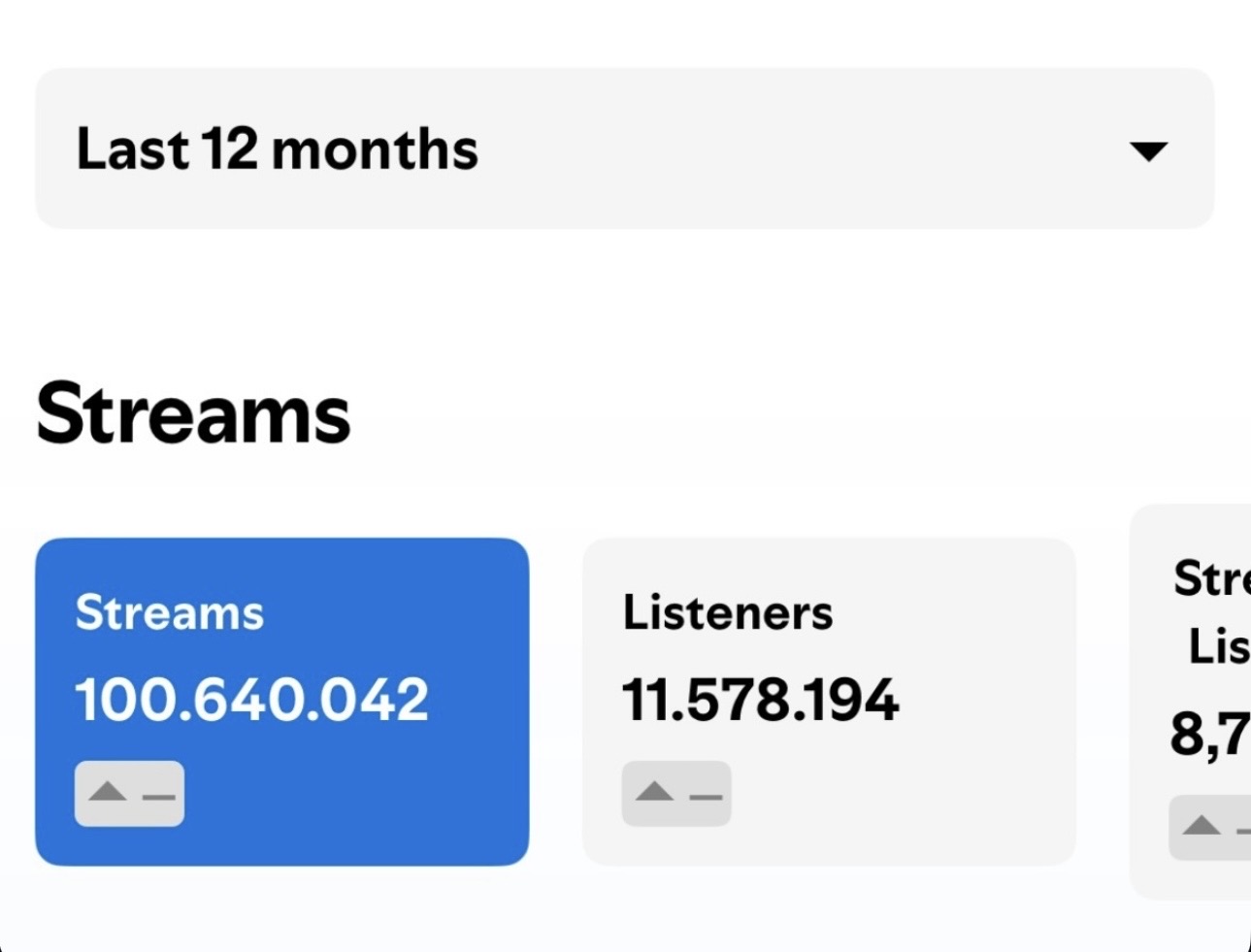Click the dropdown caret next to Last 12 months
The height and width of the screenshot is (952, 1251).
point(1148,151)
